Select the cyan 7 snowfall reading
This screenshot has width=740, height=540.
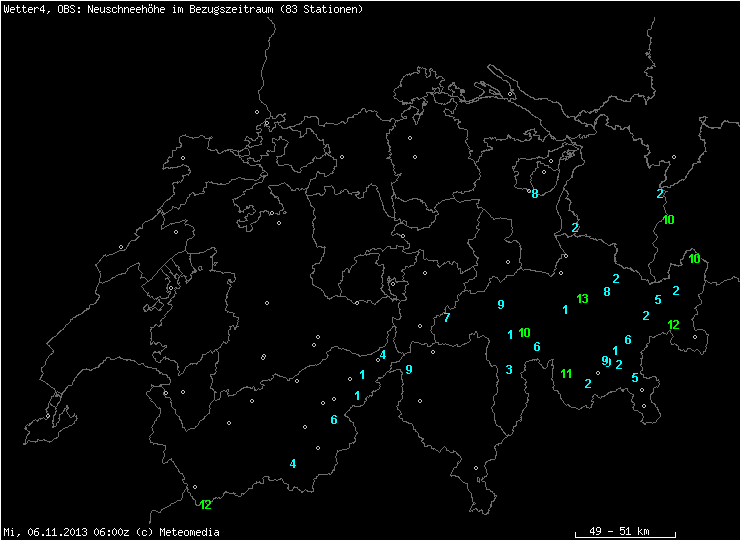point(447,318)
